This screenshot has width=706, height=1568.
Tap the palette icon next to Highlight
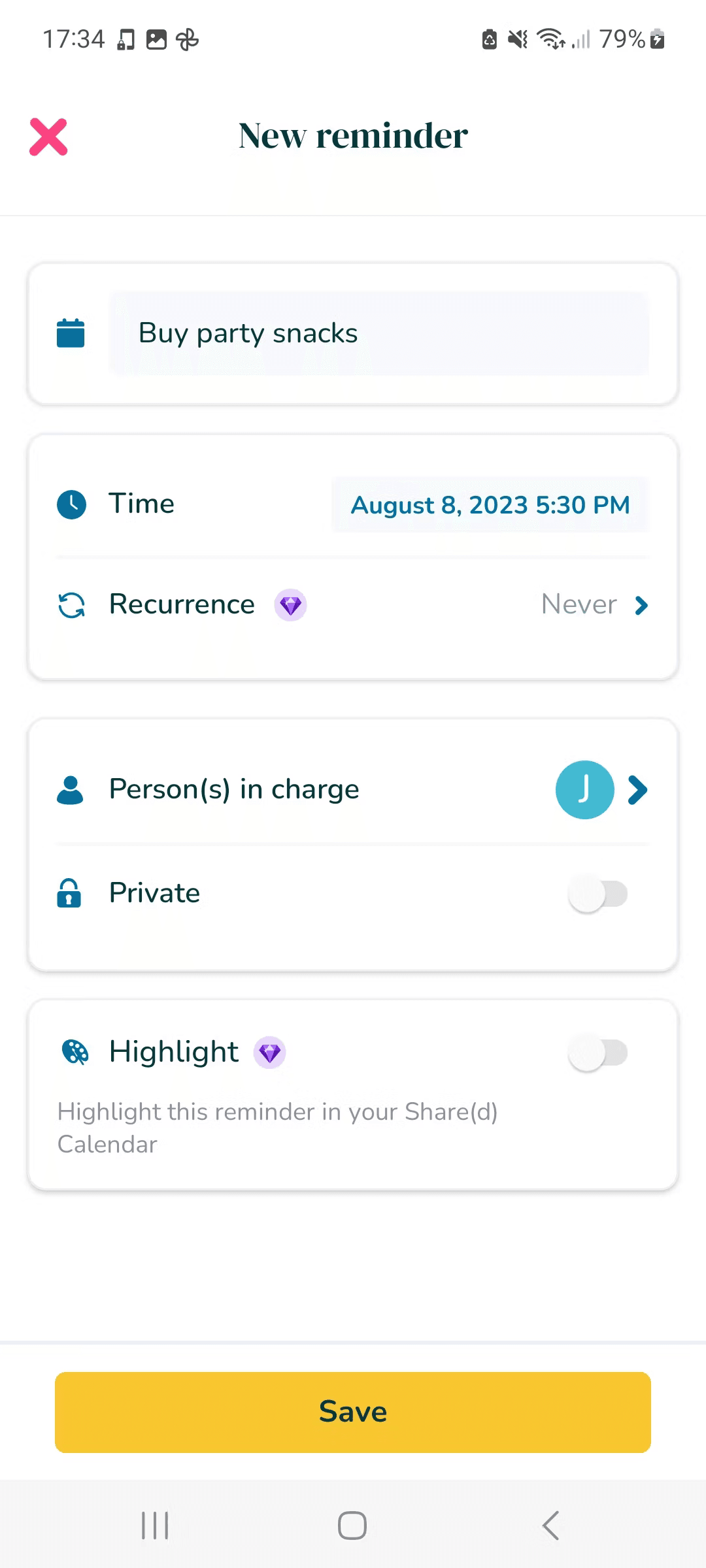pyautogui.click(x=75, y=1053)
